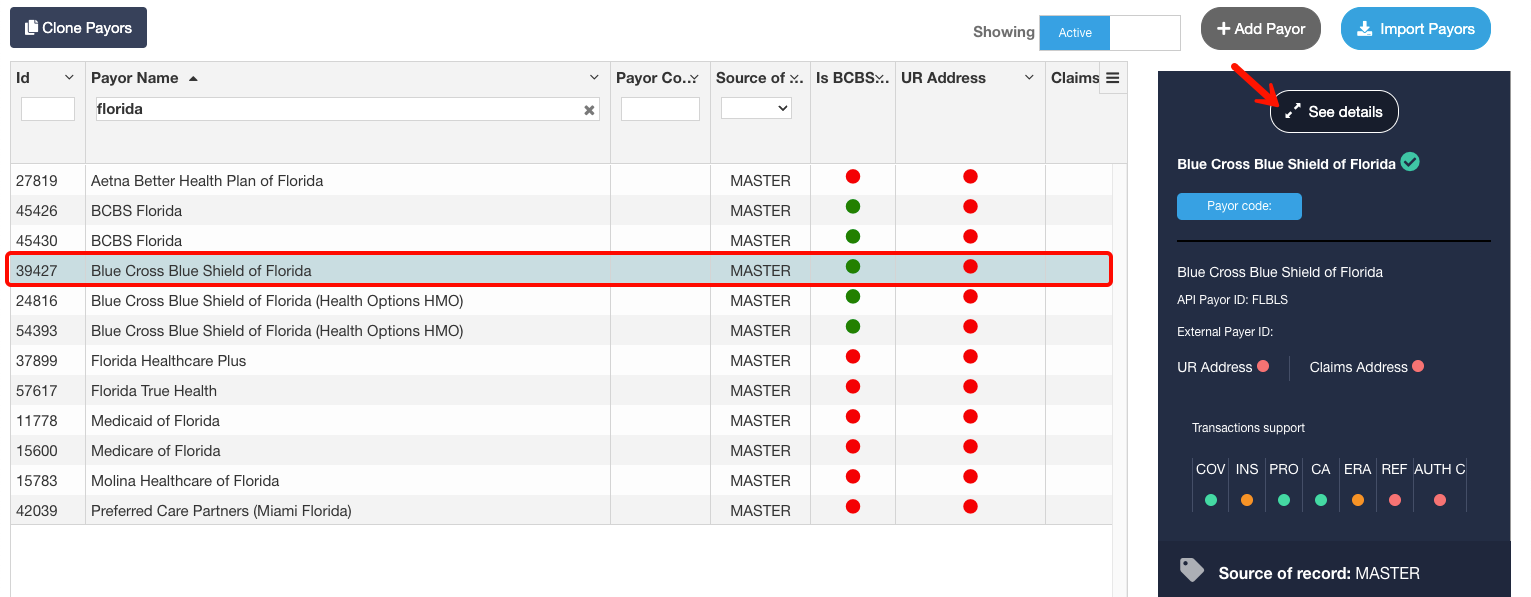Screen dimensions: 1531x597
Task: Expand the UR Address column menu
Action: (x=1029, y=78)
